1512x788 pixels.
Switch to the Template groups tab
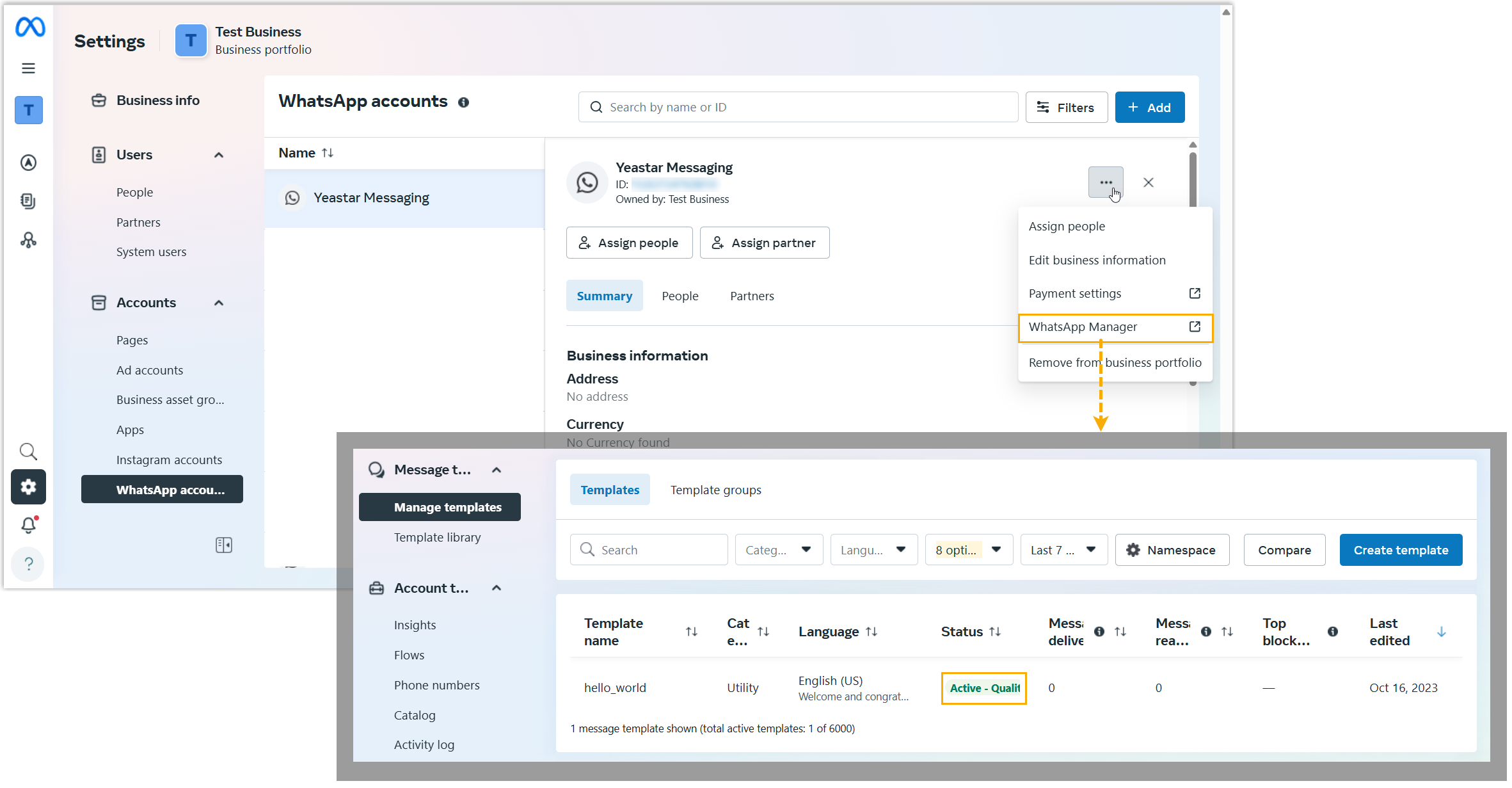(715, 490)
